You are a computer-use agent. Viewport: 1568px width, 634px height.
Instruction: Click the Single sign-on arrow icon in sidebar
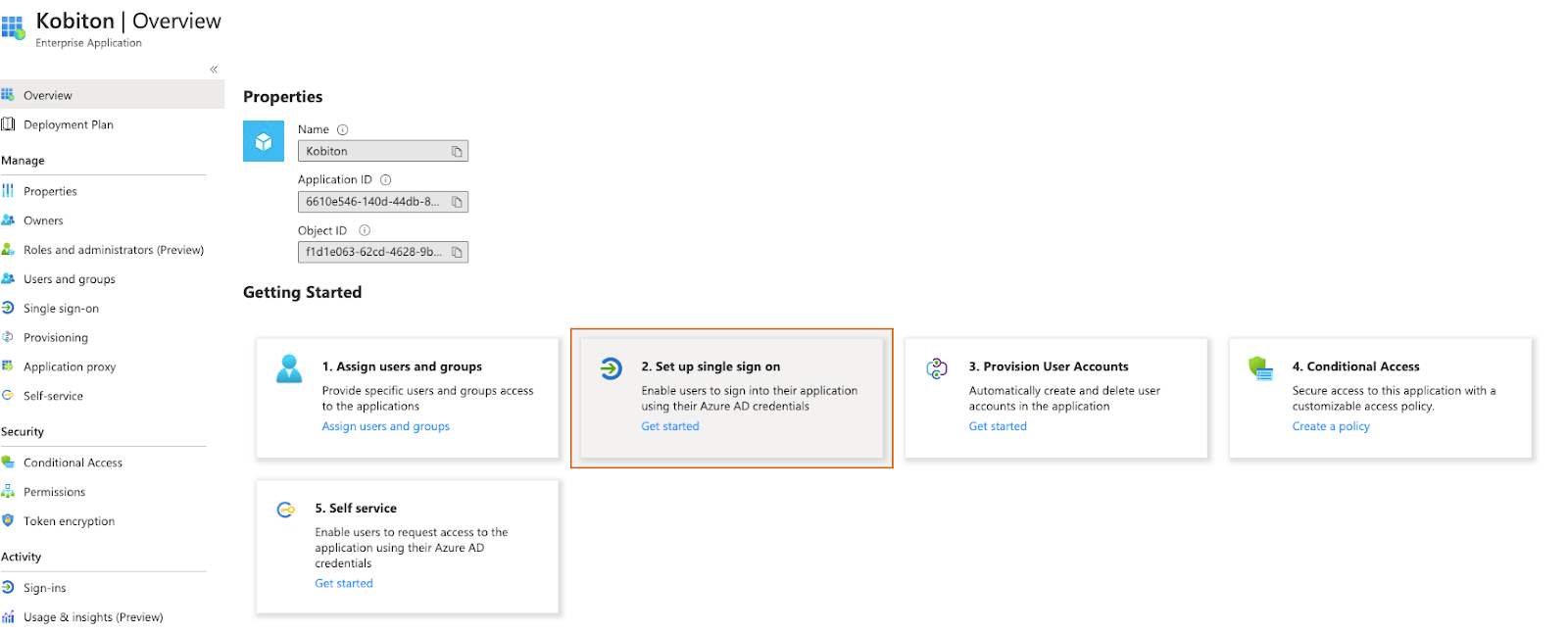tap(8, 308)
